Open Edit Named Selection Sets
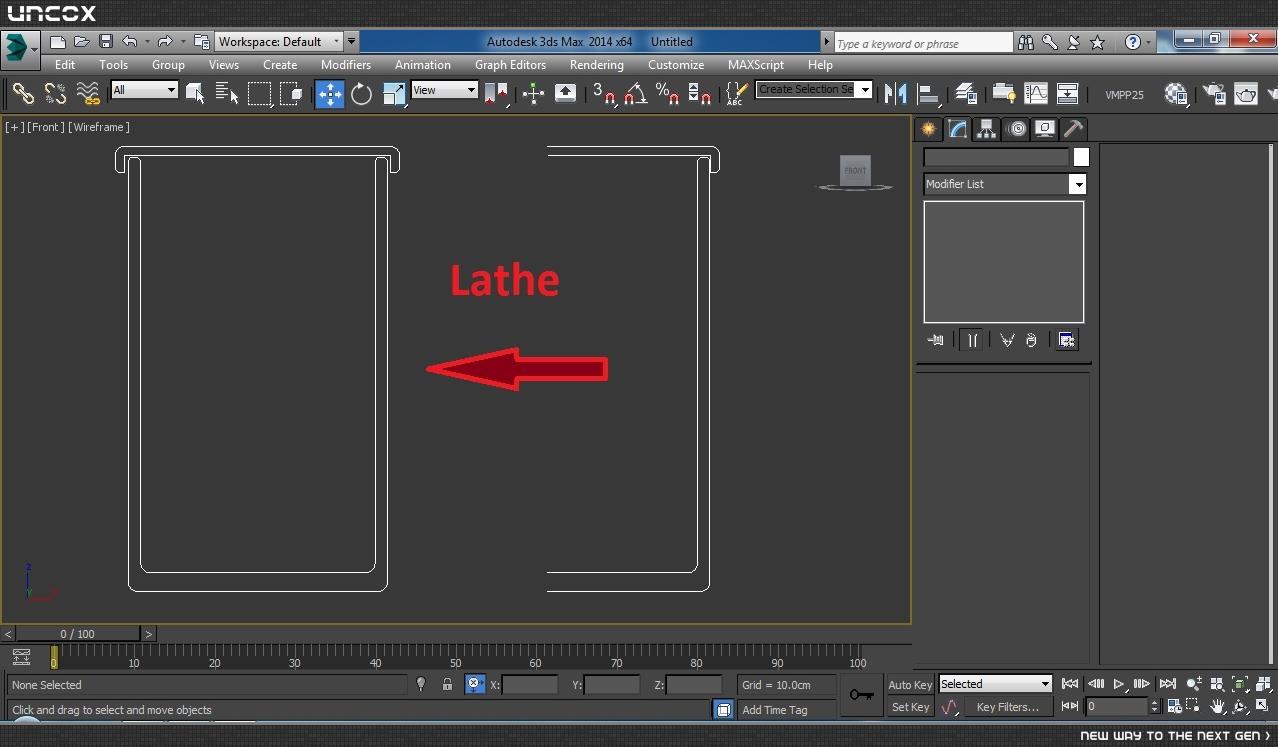Viewport: 1278px width, 747px height. (736, 94)
